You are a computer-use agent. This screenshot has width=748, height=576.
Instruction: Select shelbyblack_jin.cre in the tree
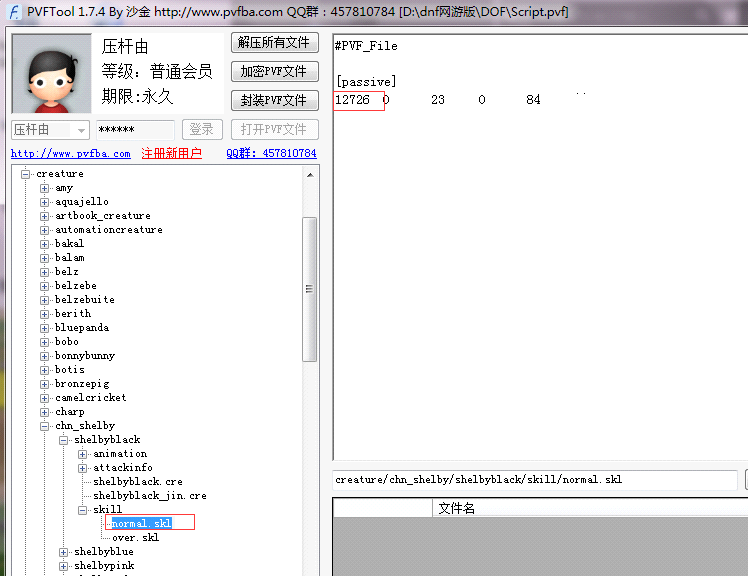(150, 496)
